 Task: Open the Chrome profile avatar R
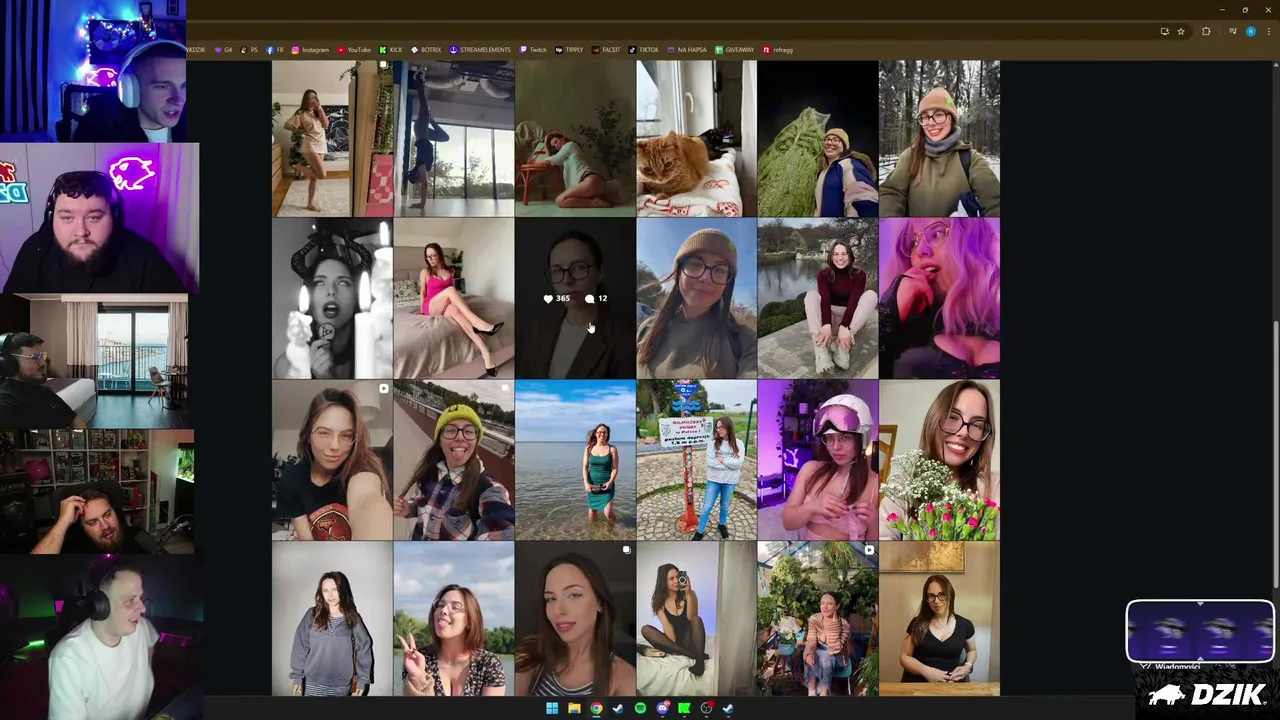pos(1250,31)
